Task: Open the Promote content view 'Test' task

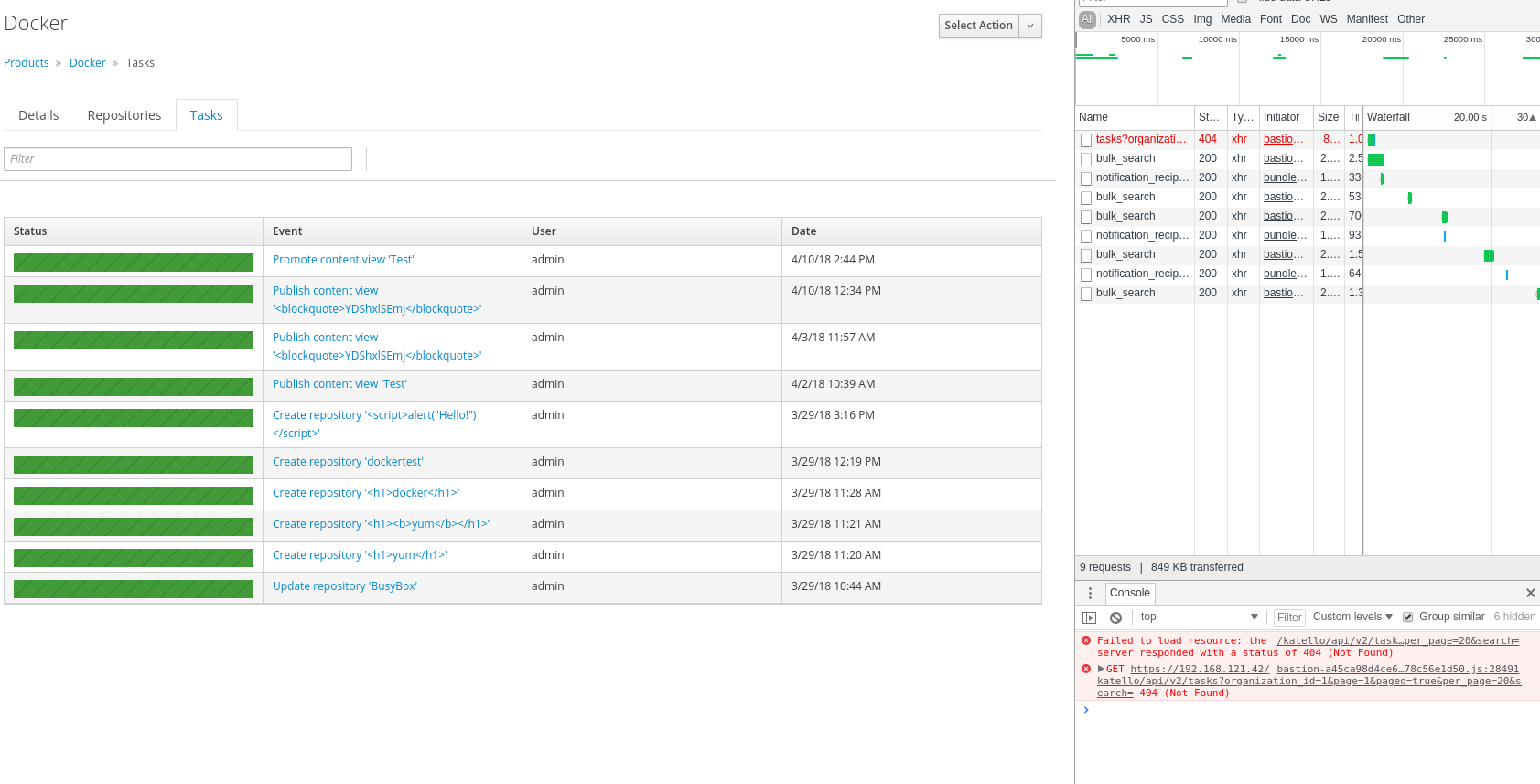Action: point(343,260)
